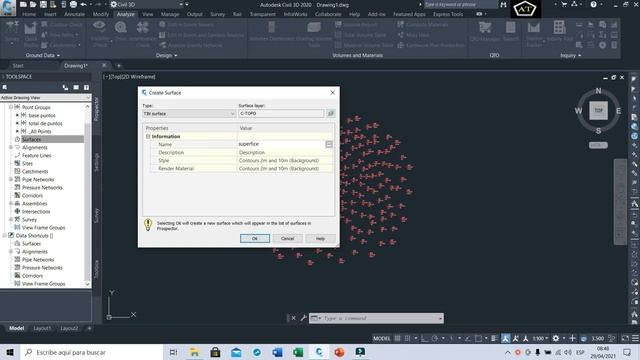
Task: Click Cancel in Create Surface dialog
Action: pyautogui.click(x=287, y=238)
